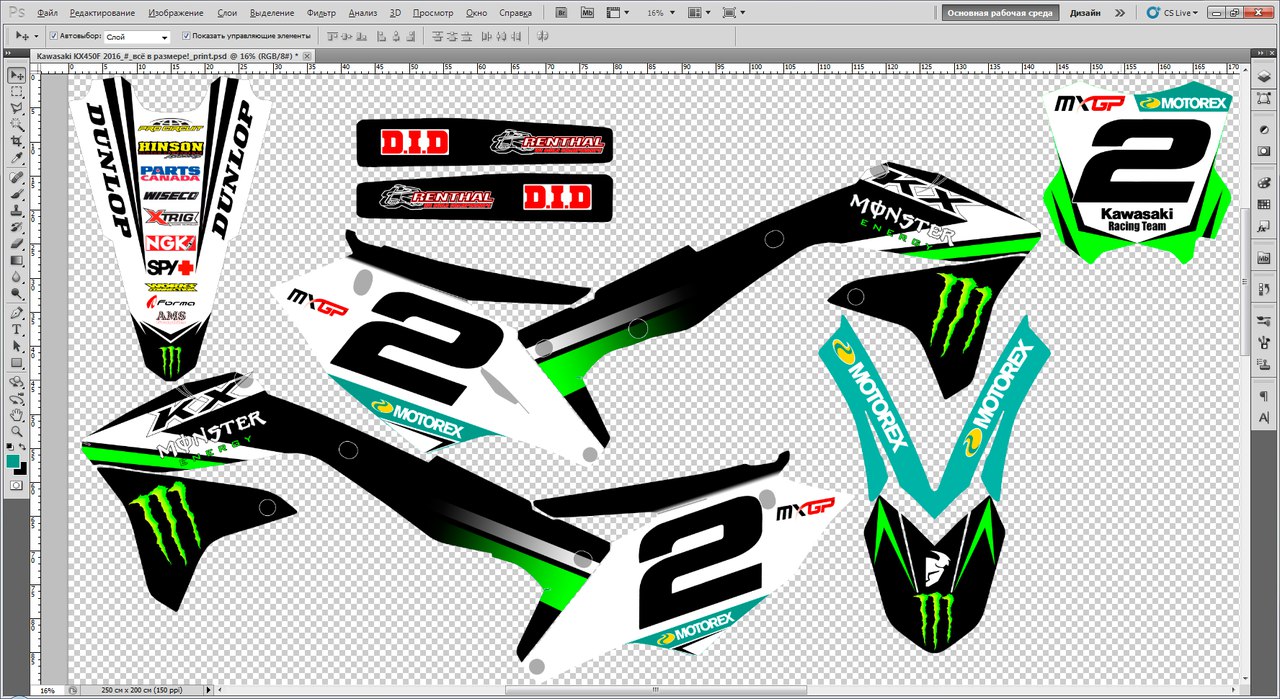Select the Rectangular Marquee tool
The image size is (1280, 699).
point(17,93)
